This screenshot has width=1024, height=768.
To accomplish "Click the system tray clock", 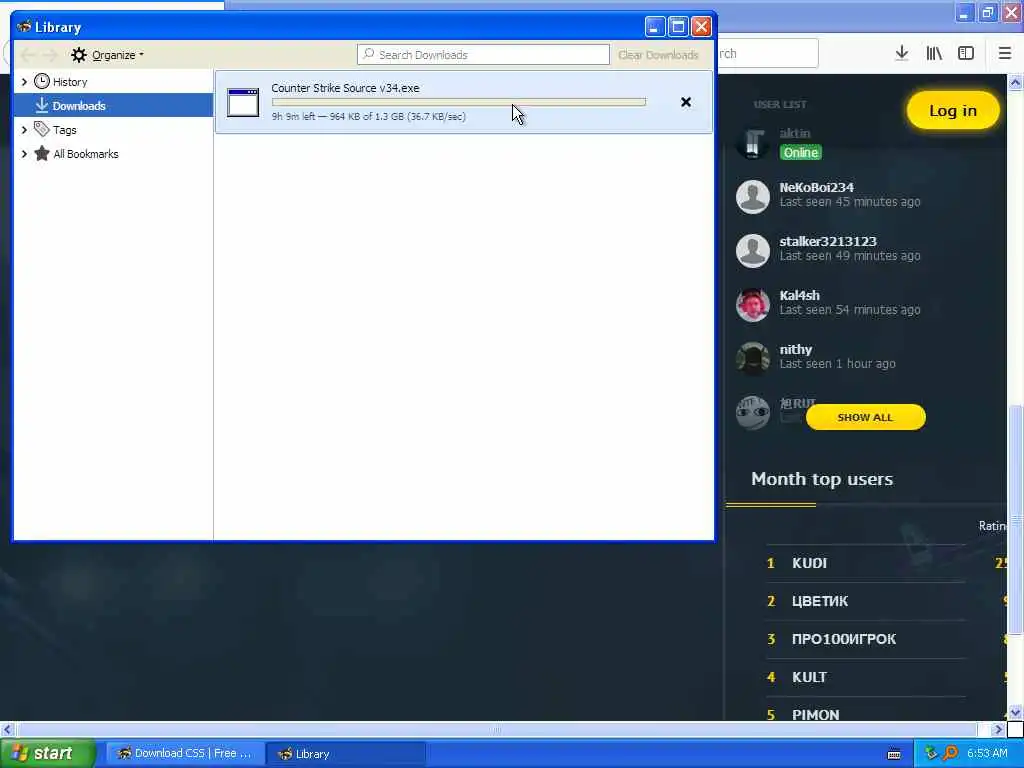I will pyautogui.click(x=987, y=753).
